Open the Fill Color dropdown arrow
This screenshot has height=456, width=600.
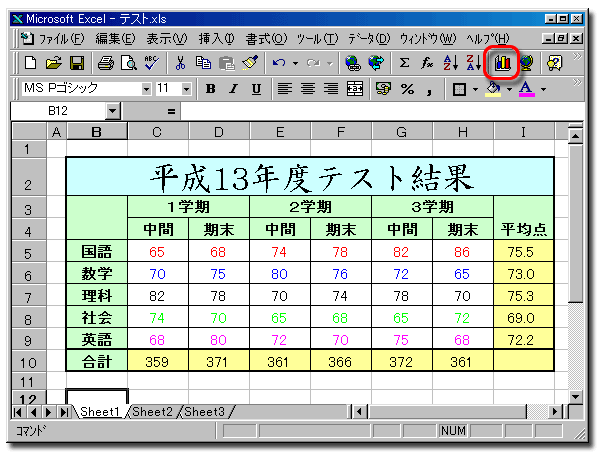tap(509, 89)
